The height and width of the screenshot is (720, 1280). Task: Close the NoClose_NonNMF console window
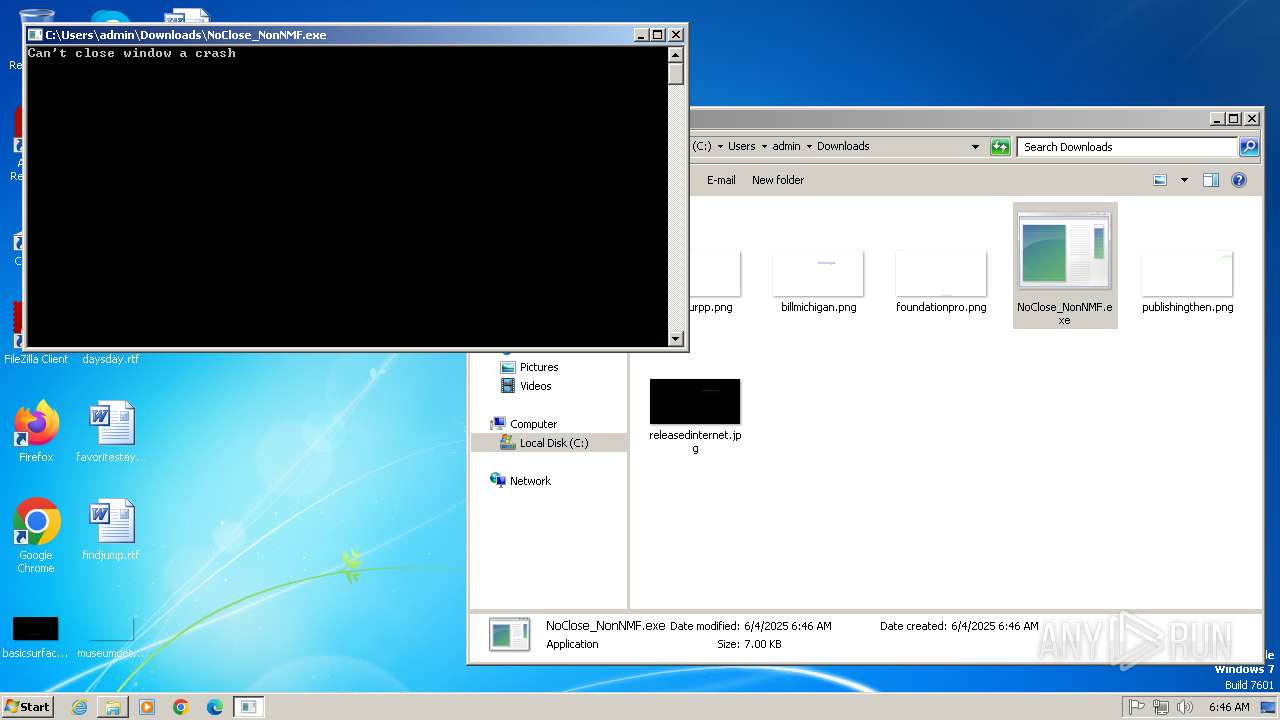[x=676, y=35]
